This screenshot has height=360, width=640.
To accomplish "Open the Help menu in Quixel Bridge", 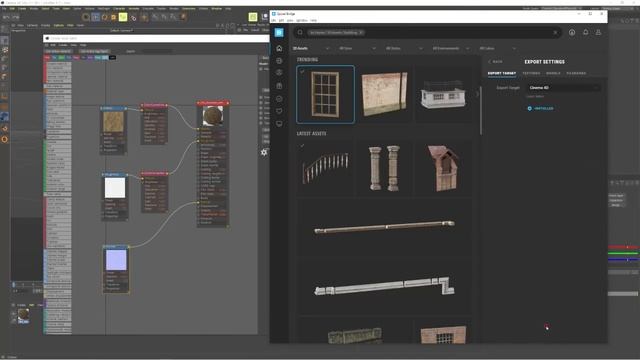I will pos(313,20).
